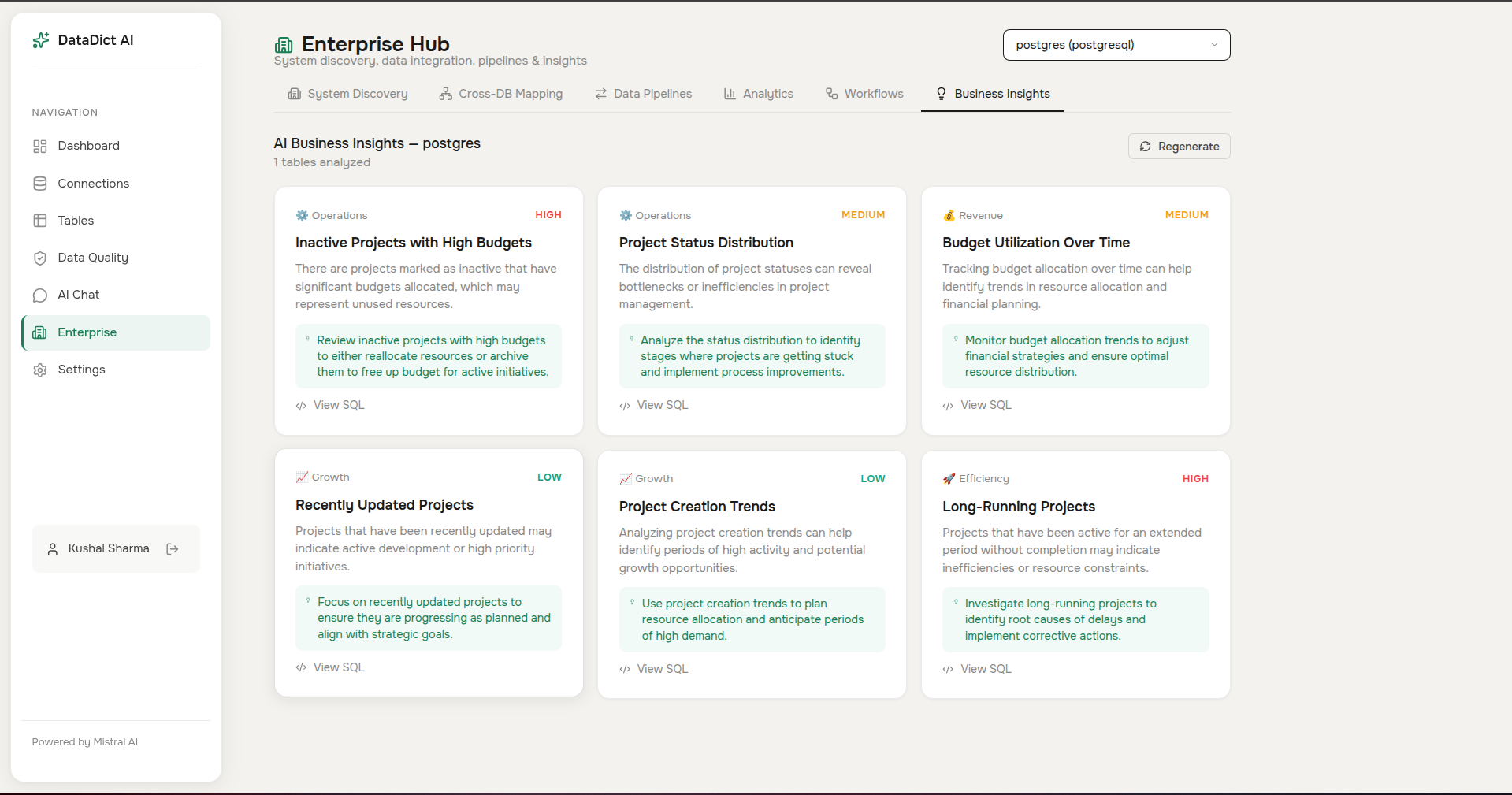This screenshot has height=795, width=1512.
Task: Click the sign-out icon beside Kushal Sharma
Action: pos(173,548)
